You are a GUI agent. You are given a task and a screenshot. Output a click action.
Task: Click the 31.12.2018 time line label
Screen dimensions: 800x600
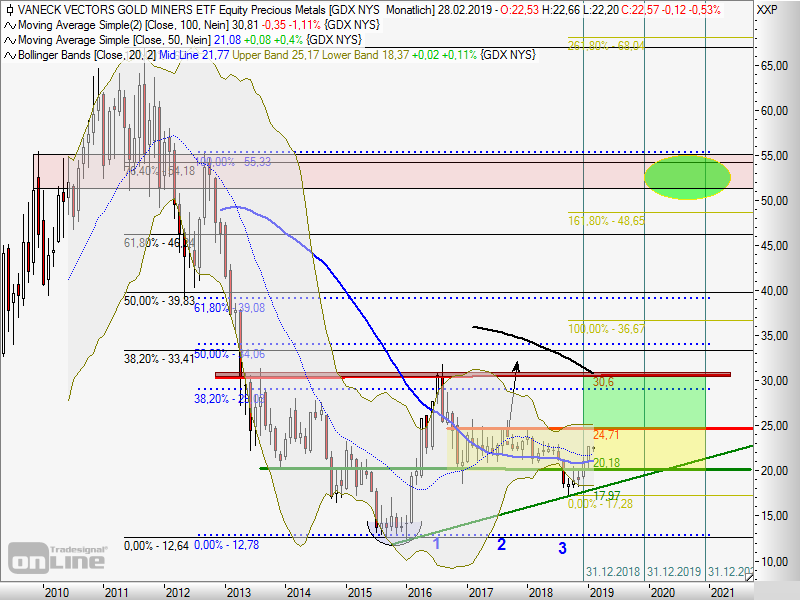pyautogui.click(x=613, y=571)
